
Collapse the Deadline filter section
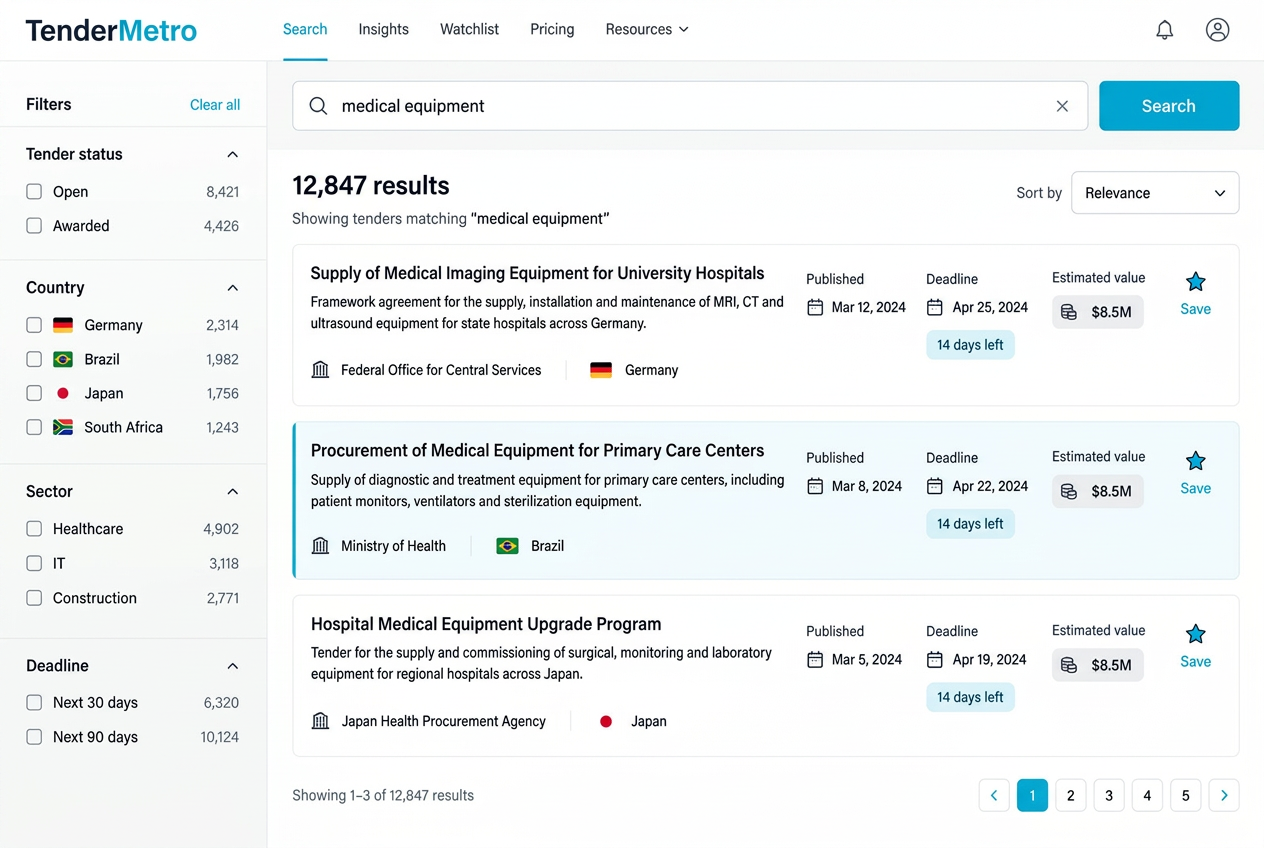[x=233, y=666]
